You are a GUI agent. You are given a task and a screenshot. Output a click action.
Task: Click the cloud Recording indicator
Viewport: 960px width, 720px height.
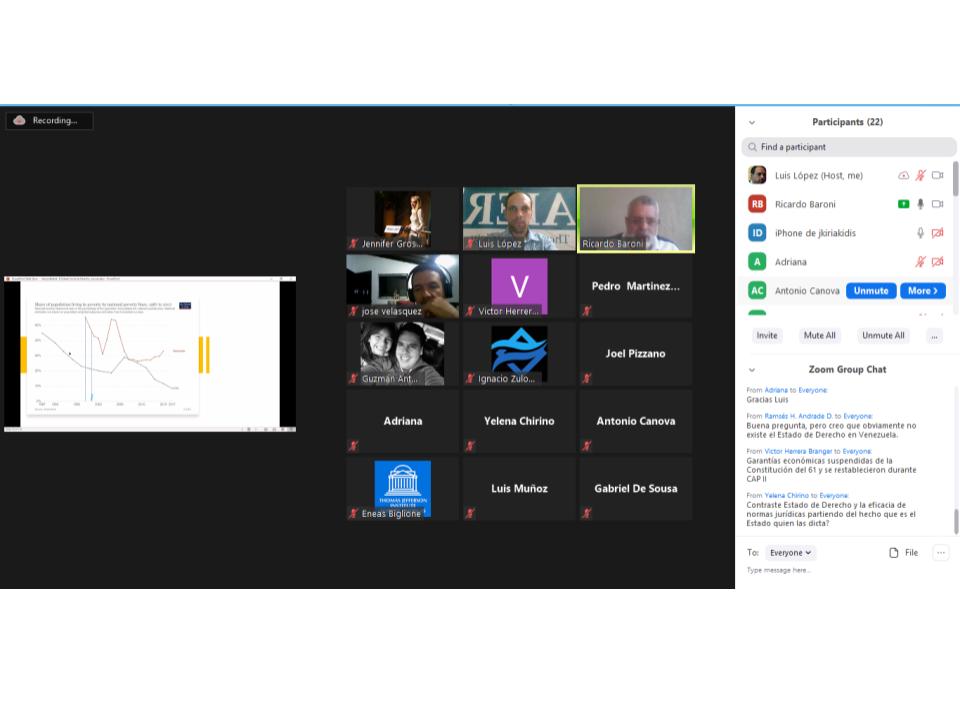click(49, 121)
